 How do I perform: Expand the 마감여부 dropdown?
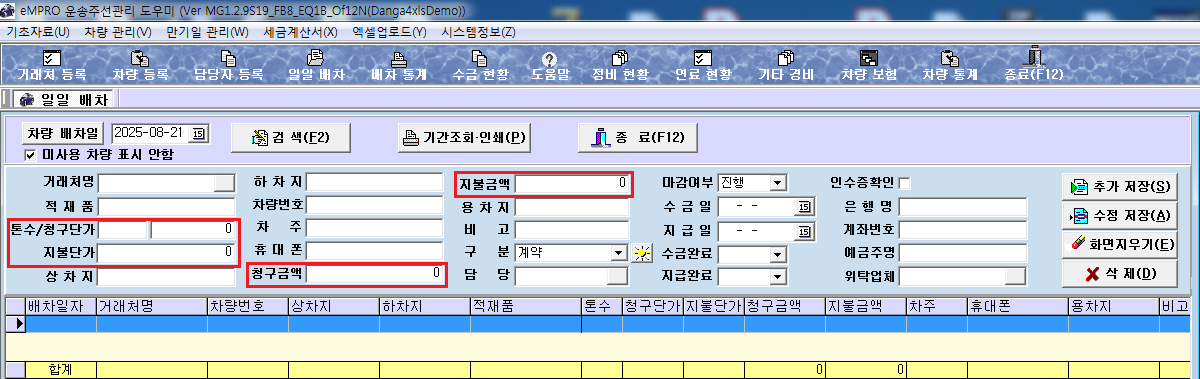tap(777, 183)
